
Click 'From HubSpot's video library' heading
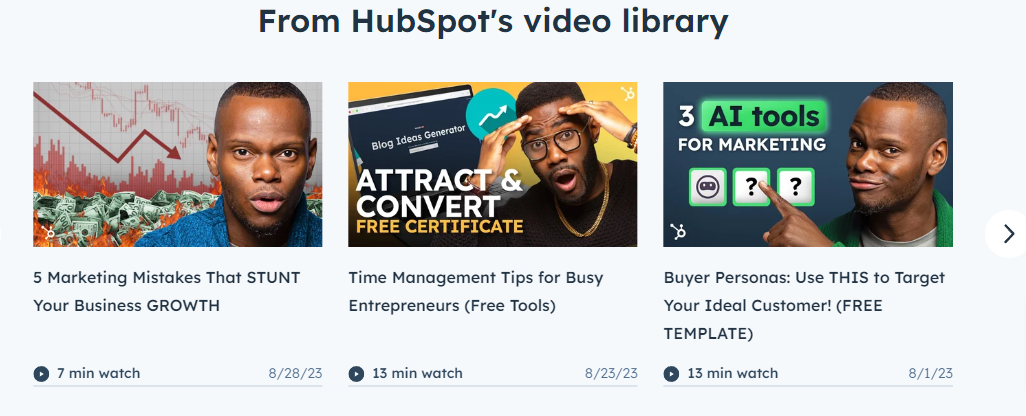point(493,21)
